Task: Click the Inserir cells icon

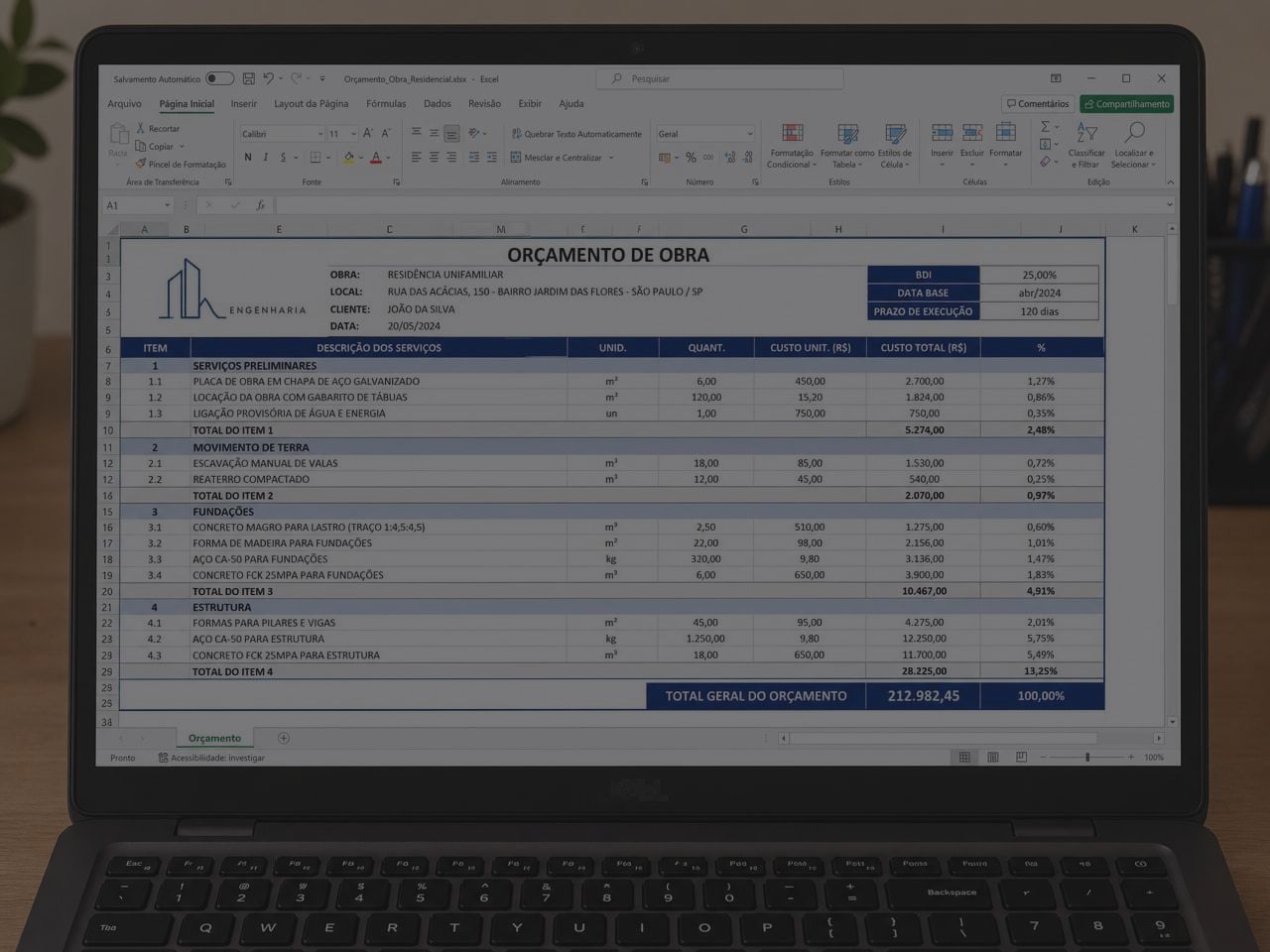Action: pos(942,145)
